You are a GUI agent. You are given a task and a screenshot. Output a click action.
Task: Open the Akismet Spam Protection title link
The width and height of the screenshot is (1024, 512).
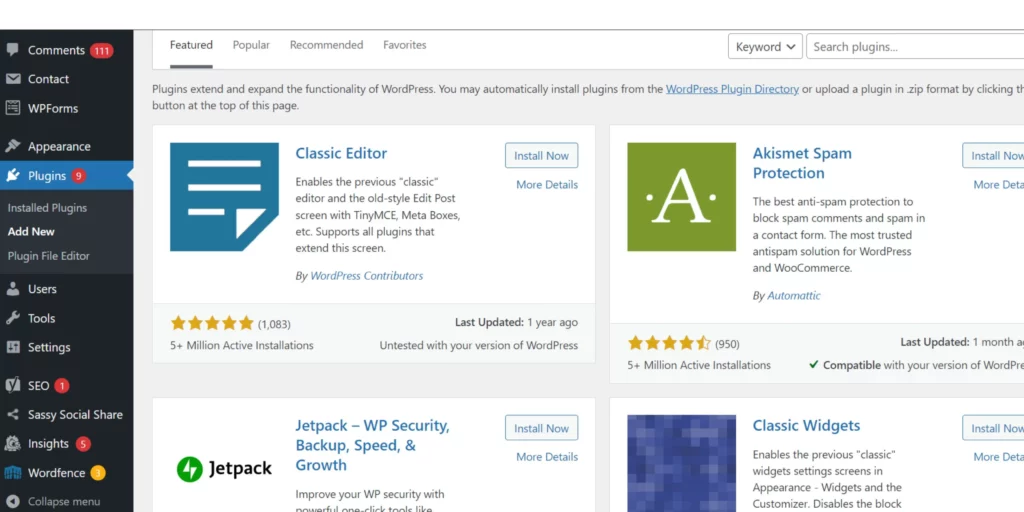tap(802, 163)
